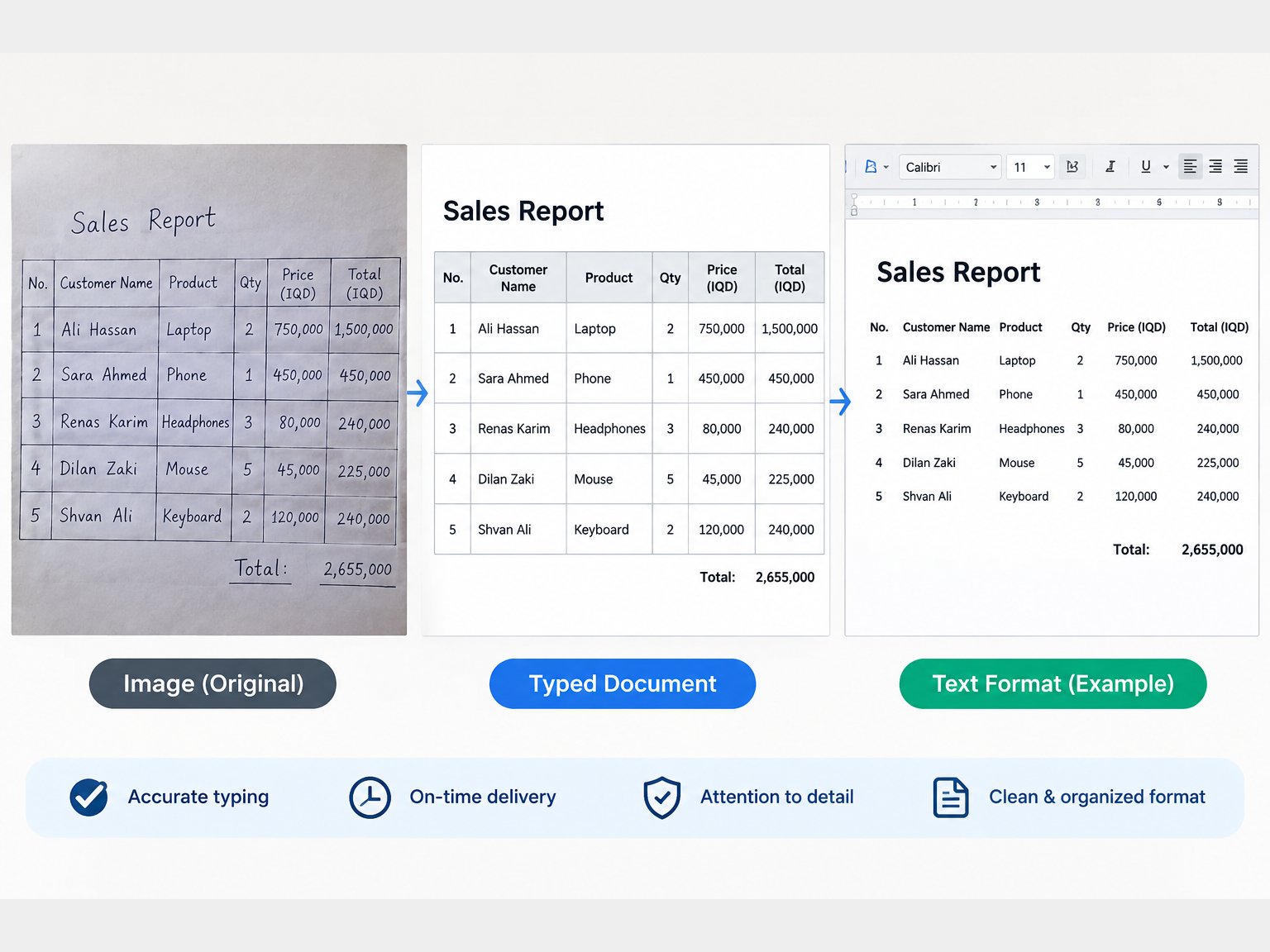
Task: Click "Keyboard" in the right borderless table
Action: coord(1024,497)
